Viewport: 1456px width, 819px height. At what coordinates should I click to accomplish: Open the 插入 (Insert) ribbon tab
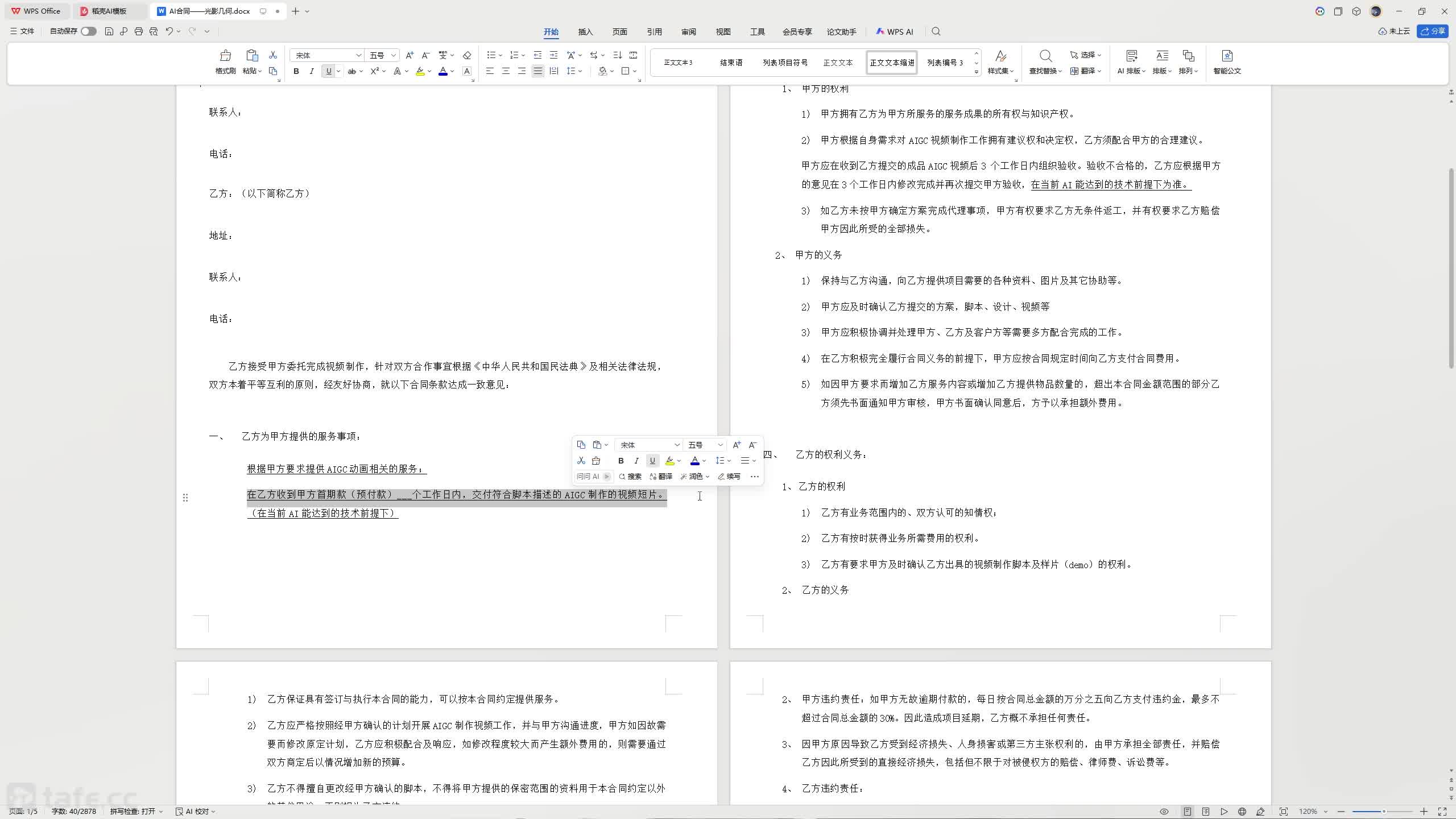(585, 32)
